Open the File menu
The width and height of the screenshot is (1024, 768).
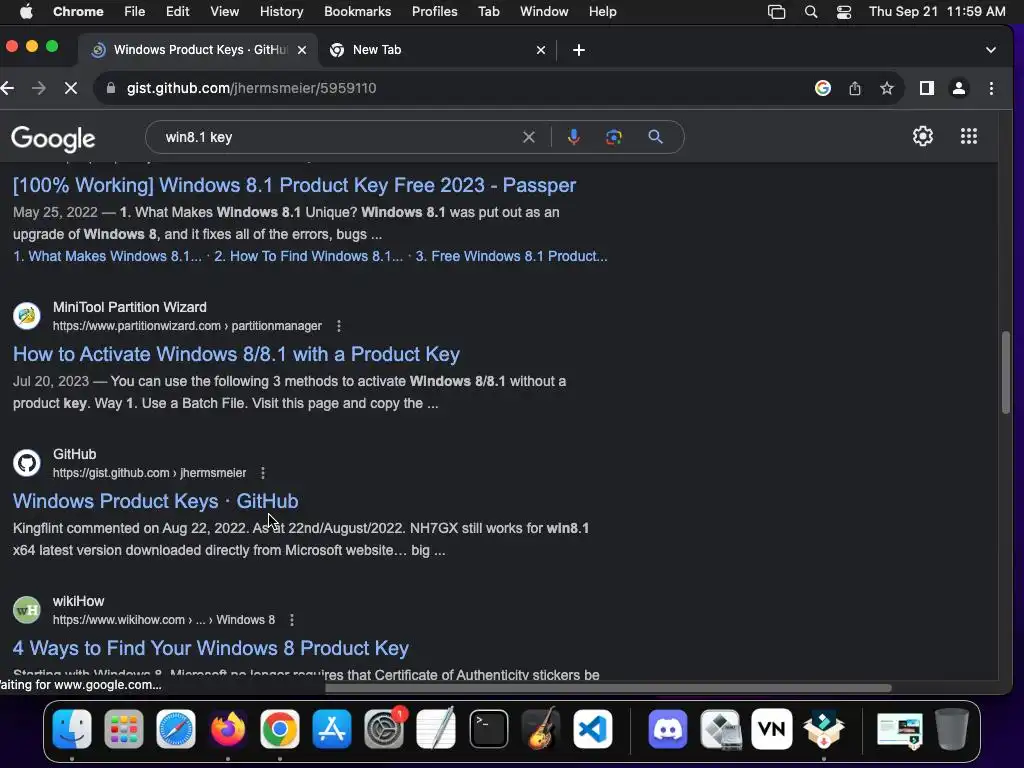coord(135,12)
